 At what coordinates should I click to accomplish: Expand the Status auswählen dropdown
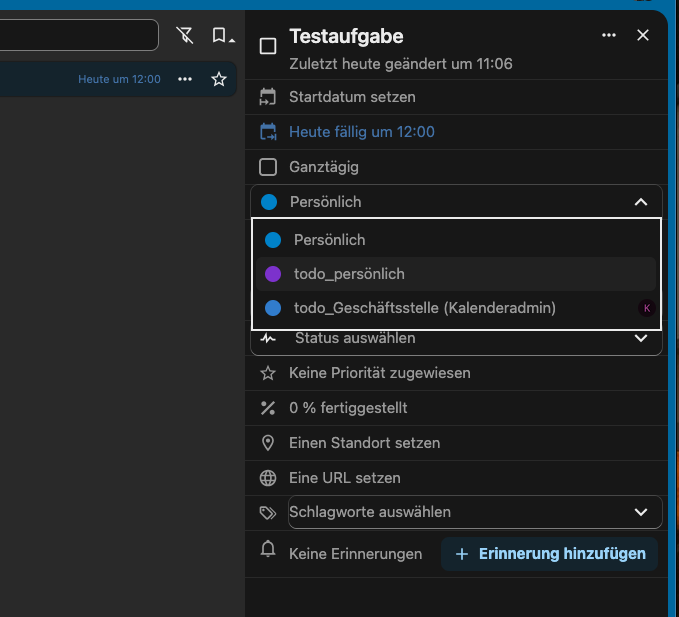(x=641, y=338)
